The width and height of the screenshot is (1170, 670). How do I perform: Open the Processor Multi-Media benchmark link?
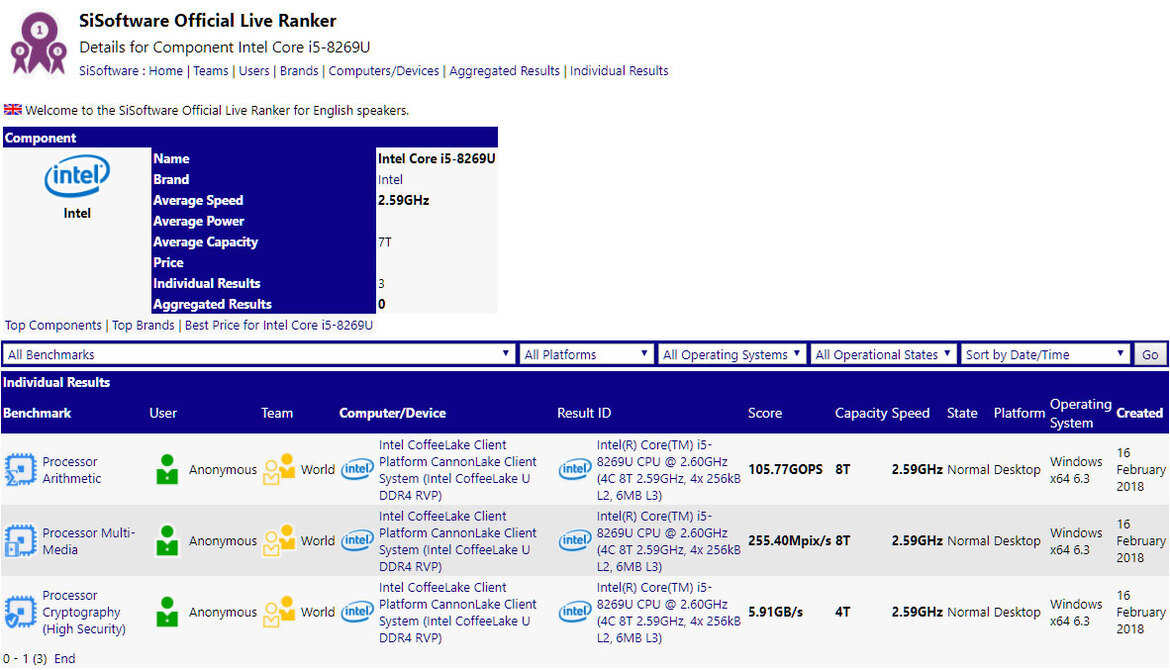89,541
